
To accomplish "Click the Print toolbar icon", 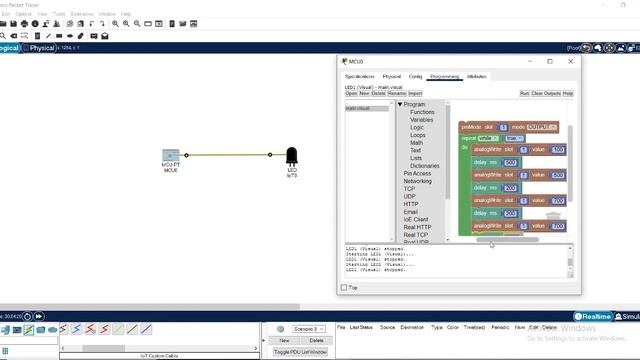I will 24,24.
